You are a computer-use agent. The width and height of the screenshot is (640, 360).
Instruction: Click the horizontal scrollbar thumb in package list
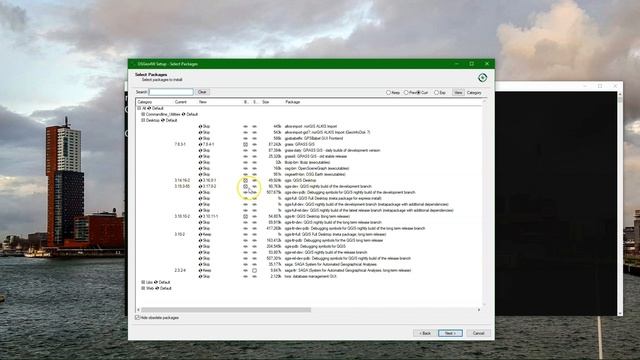[226, 310]
